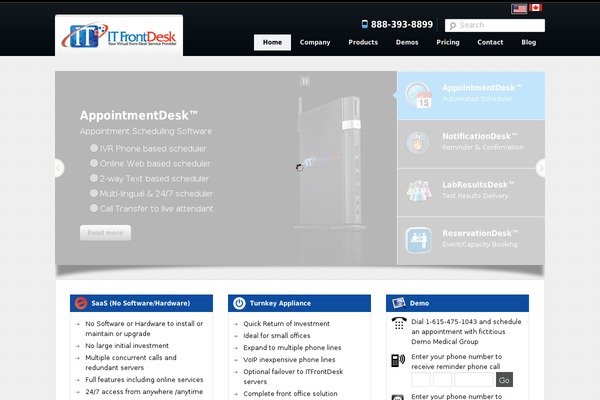Focus the last phone number box
Viewport: 600px width, 400px height.
474,380
